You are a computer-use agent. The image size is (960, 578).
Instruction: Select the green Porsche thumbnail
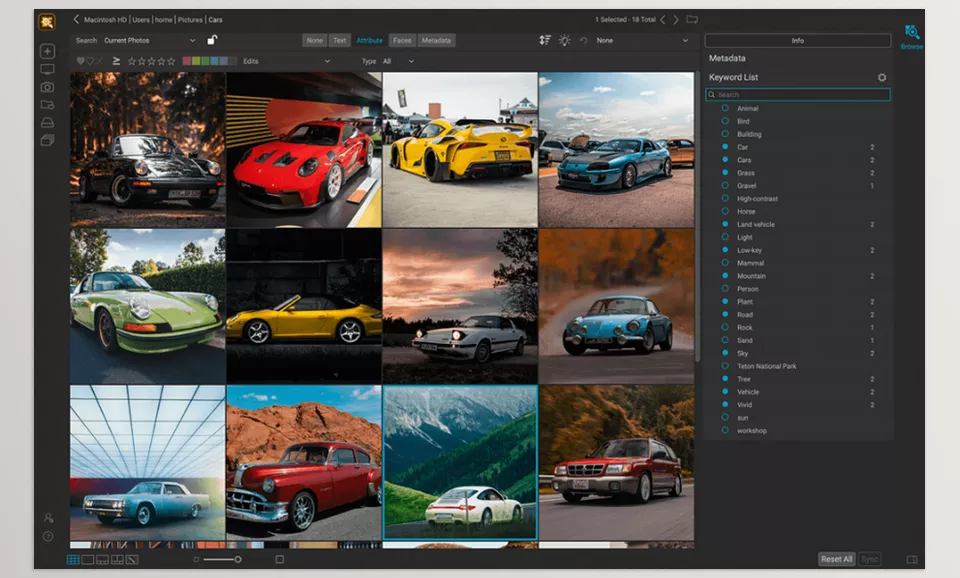point(148,307)
